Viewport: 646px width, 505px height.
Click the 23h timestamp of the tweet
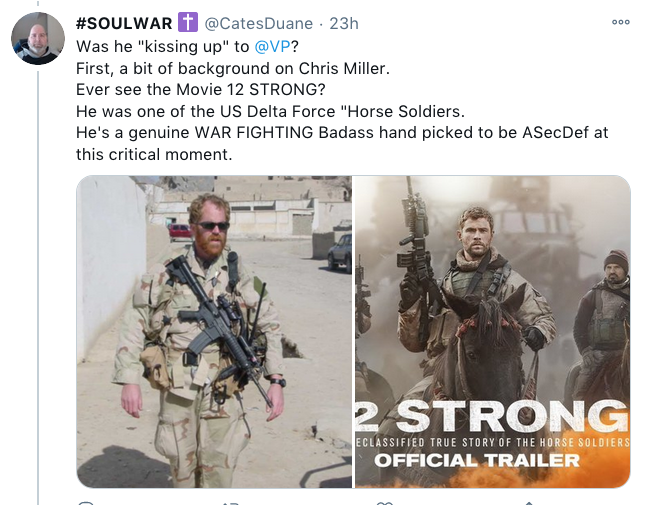tap(344, 23)
